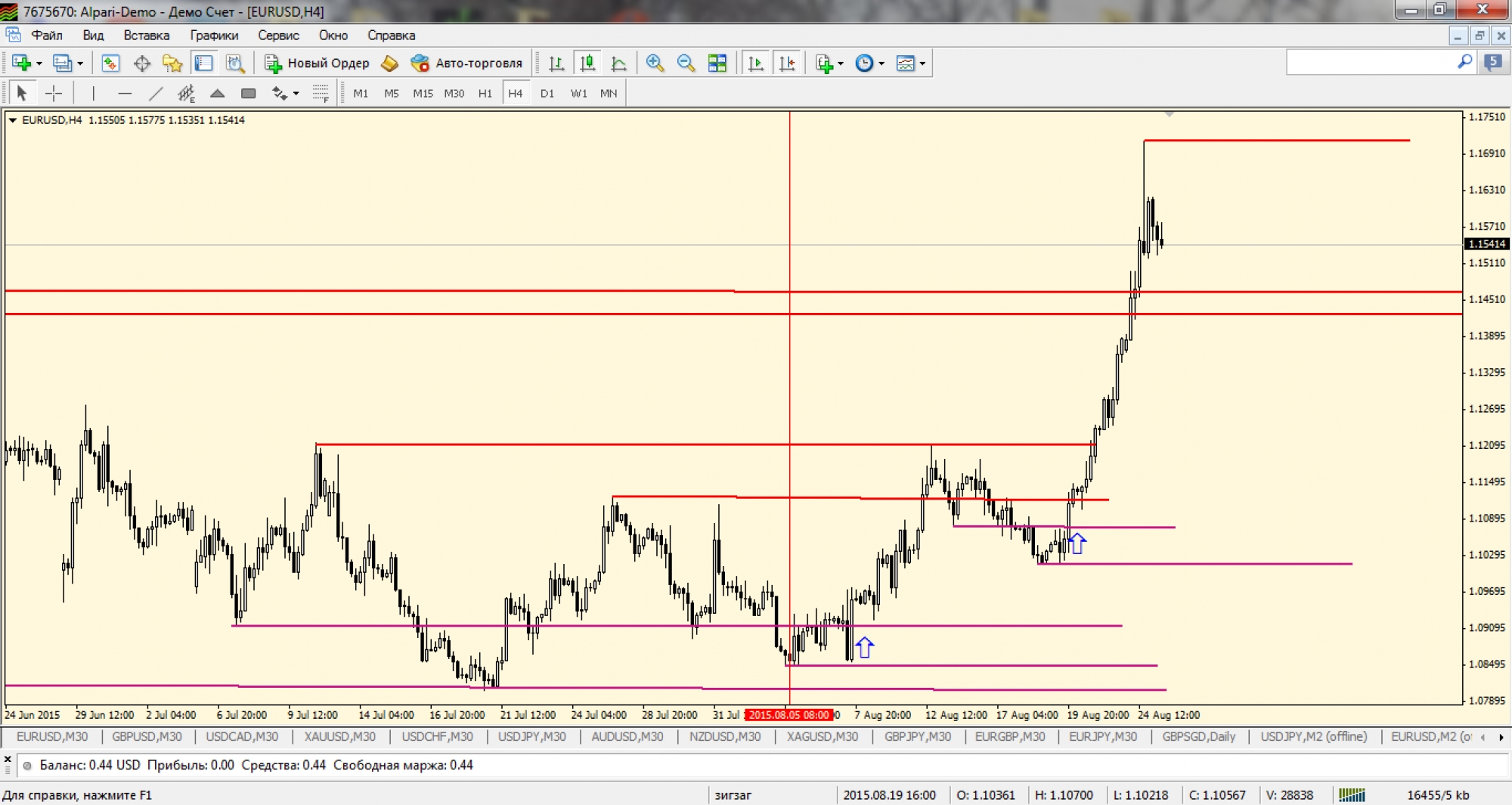
Task: Switch to the XAUUSD,M30 chart tab
Action: coord(339,736)
